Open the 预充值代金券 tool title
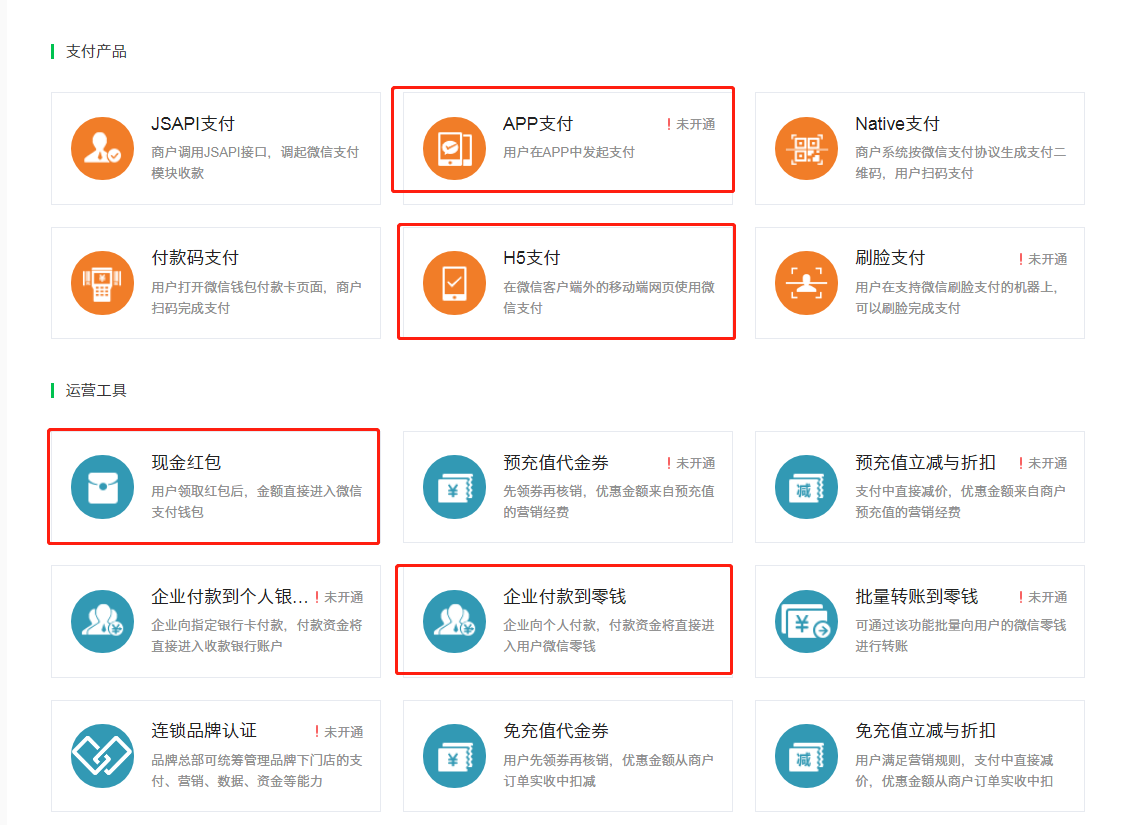 tap(555, 462)
